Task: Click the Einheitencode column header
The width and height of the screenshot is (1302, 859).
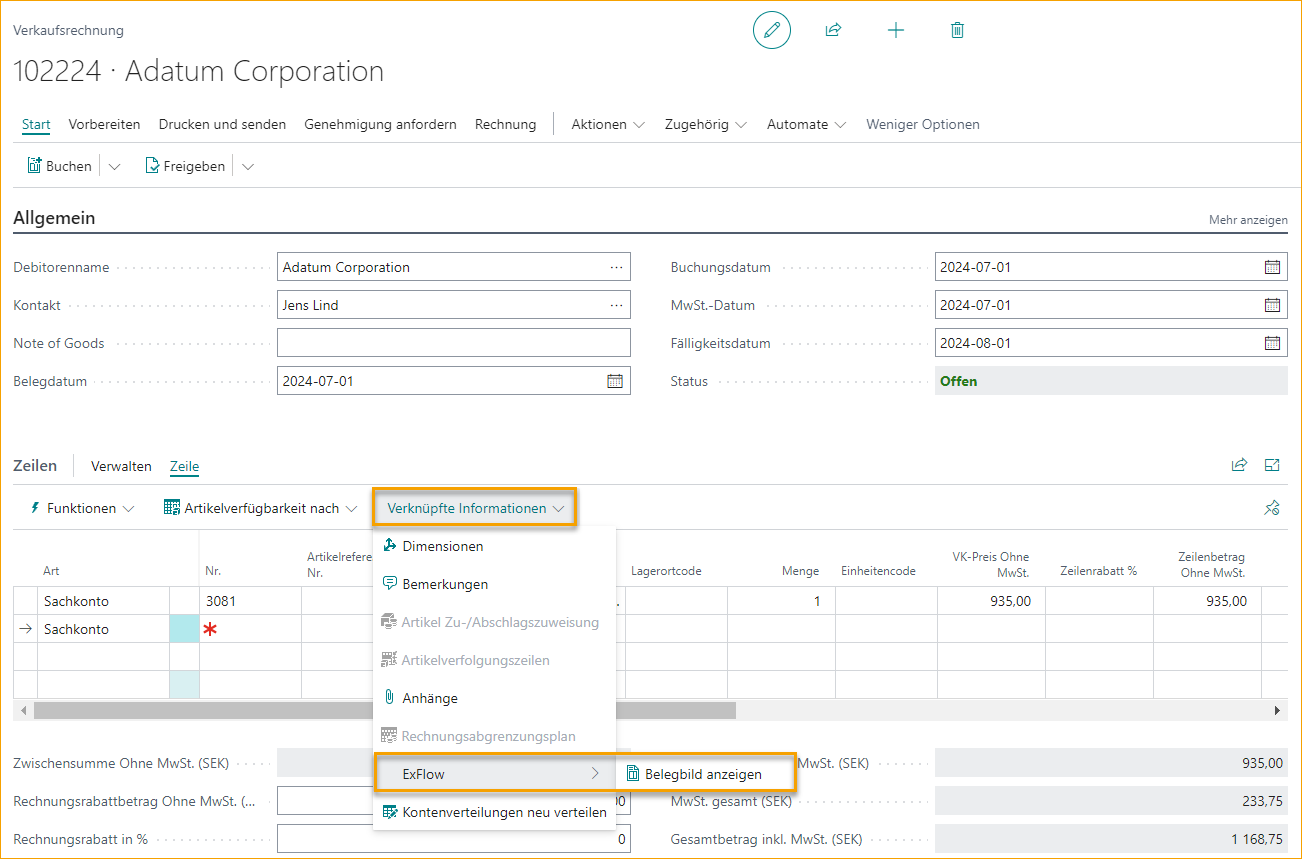Action: 878,571
